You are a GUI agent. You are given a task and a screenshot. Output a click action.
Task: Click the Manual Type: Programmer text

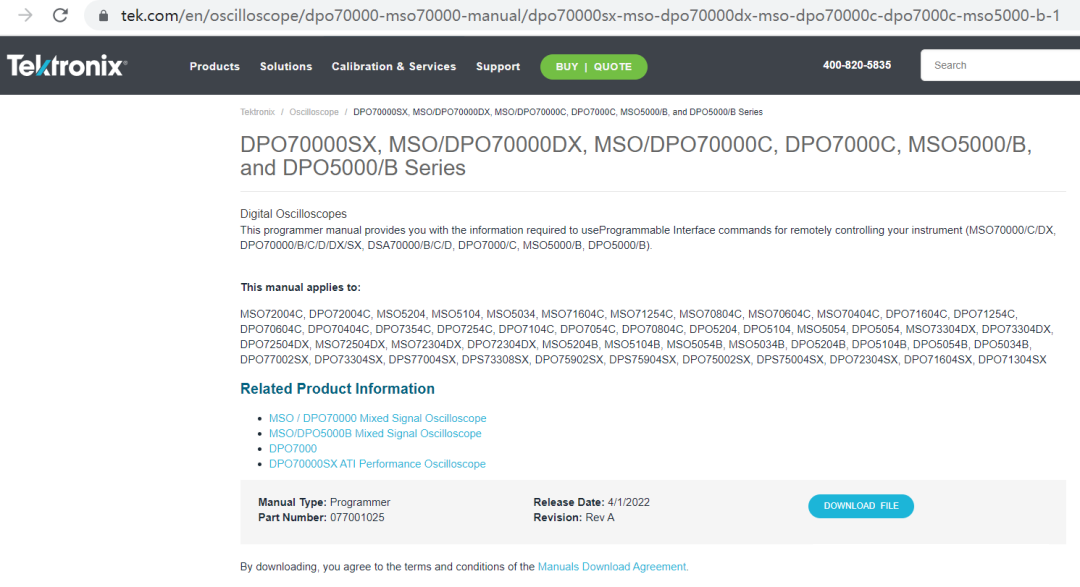(324, 502)
